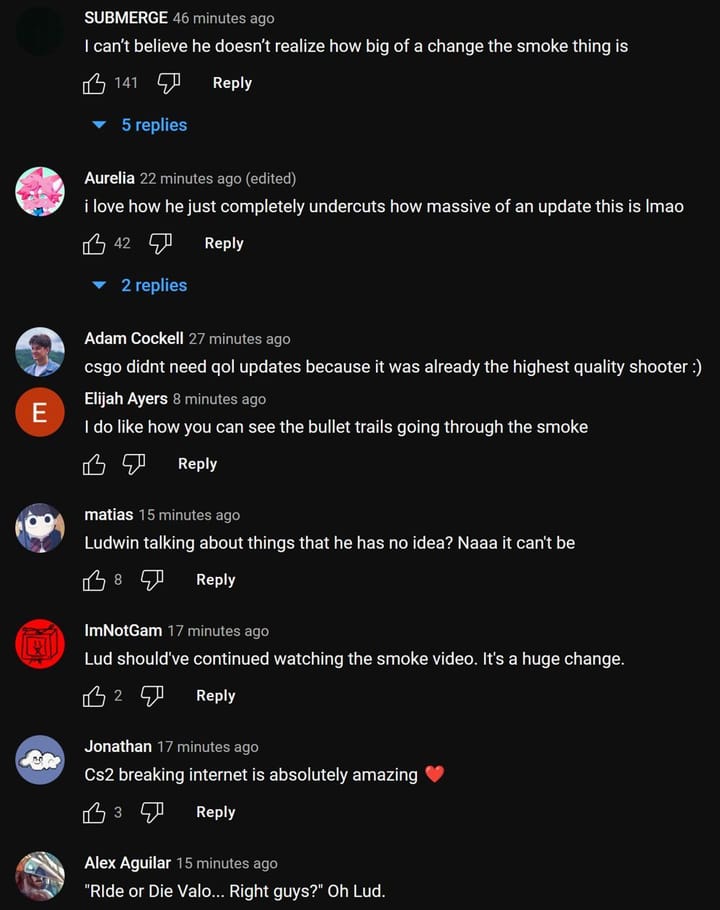Reply to SUBMERGE's comment
The width and height of the screenshot is (720, 910).
click(x=232, y=83)
